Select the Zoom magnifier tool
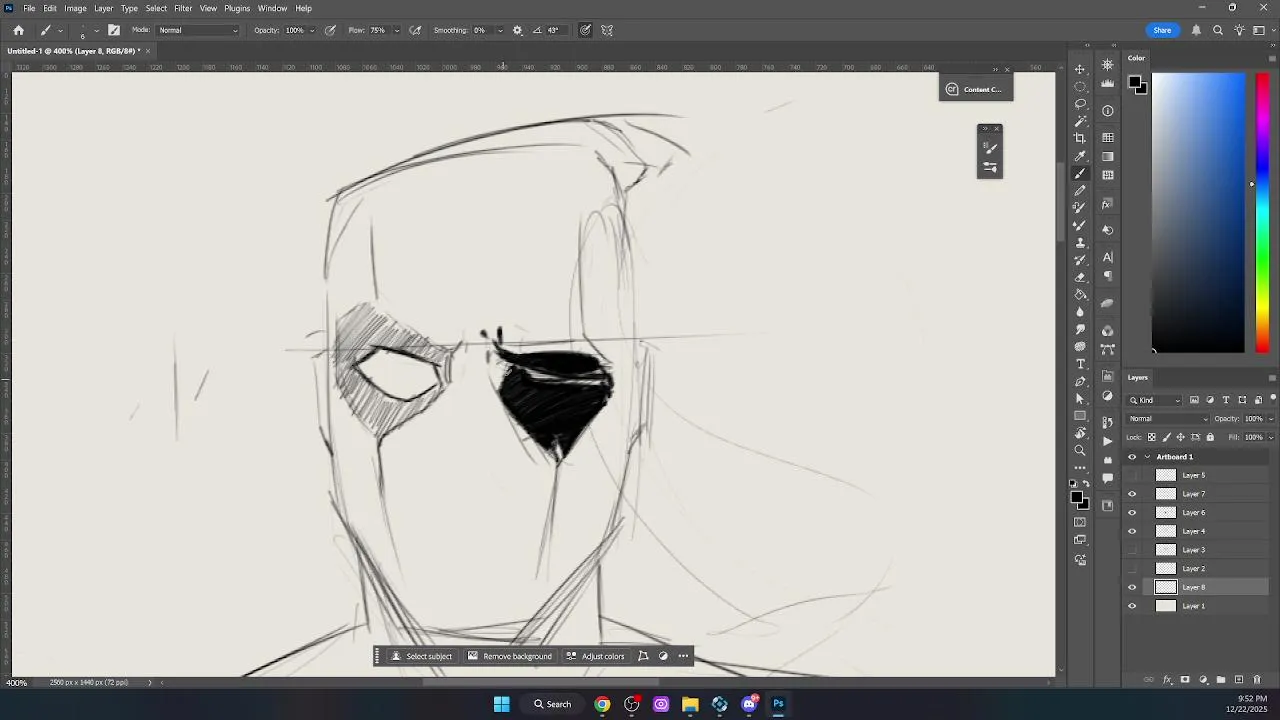The height and width of the screenshot is (720, 1280). tap(1080, 450)
